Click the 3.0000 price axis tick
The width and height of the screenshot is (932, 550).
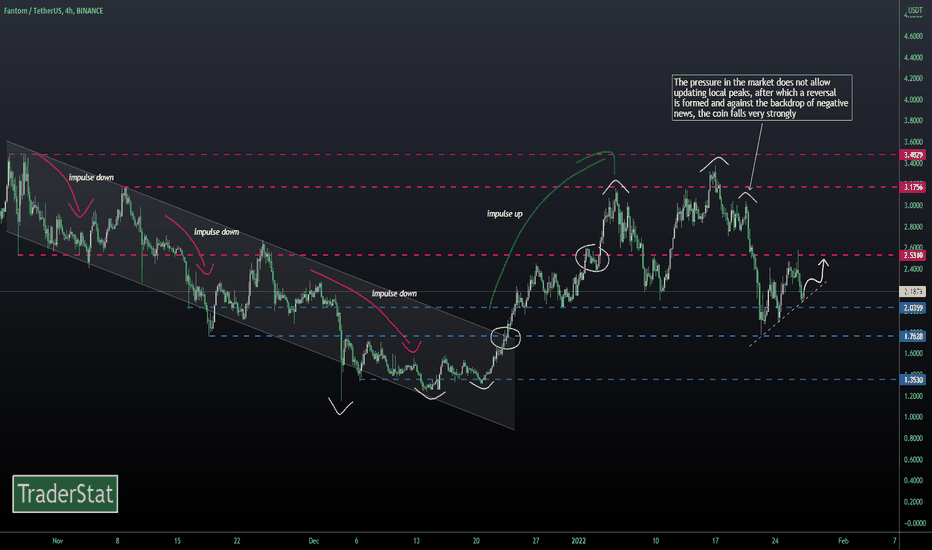pos(914,206)
